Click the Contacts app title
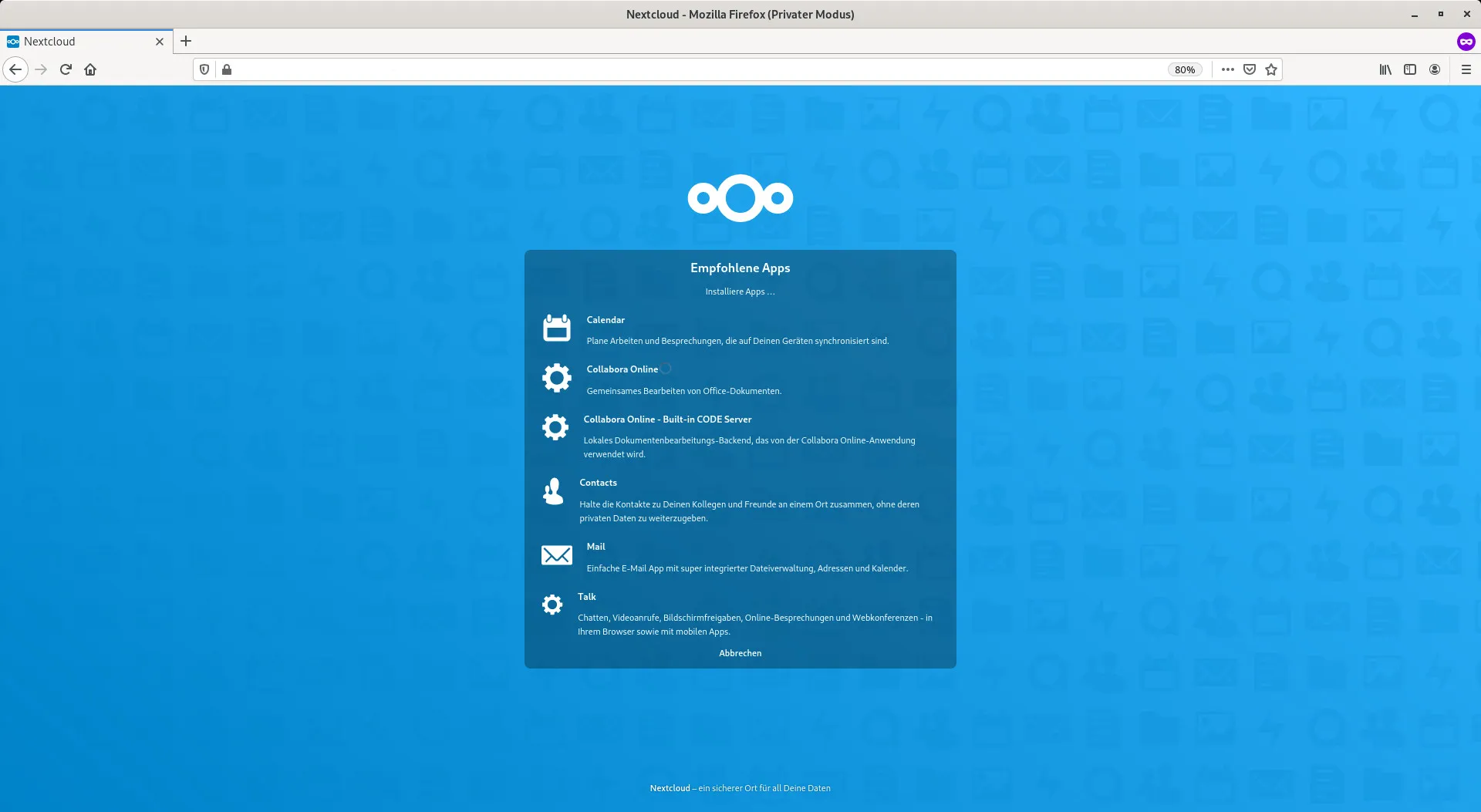Screen dimensions: 1481x812 point(598,483)
